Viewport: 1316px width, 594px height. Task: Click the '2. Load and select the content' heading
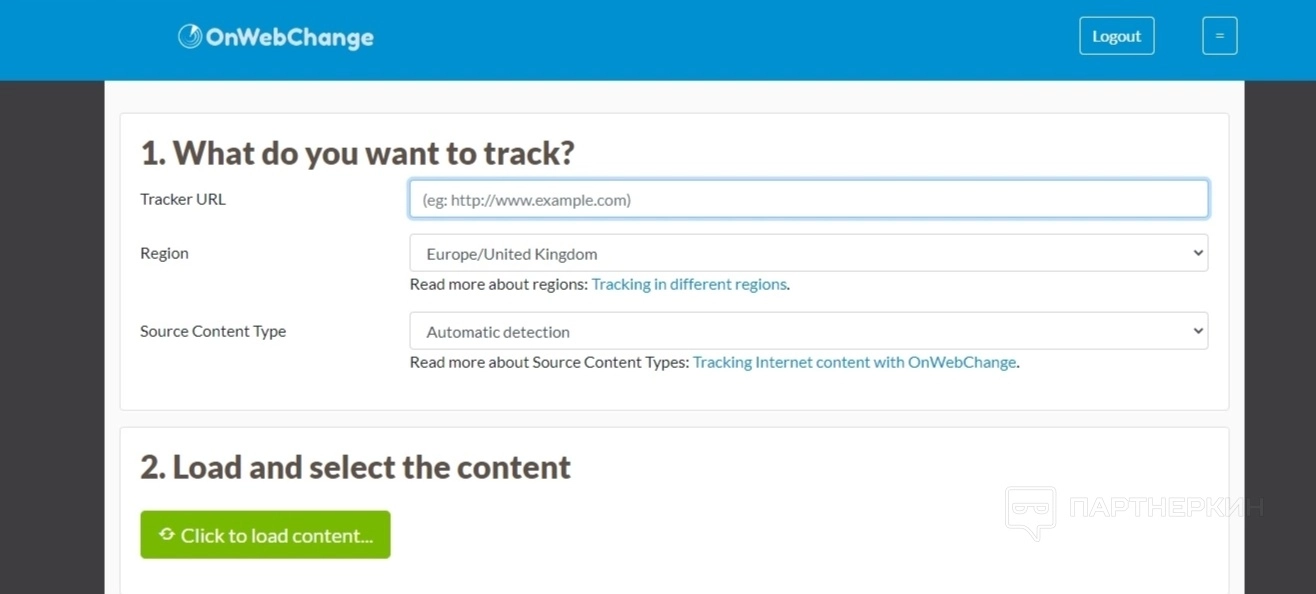(x=355, y=467)
